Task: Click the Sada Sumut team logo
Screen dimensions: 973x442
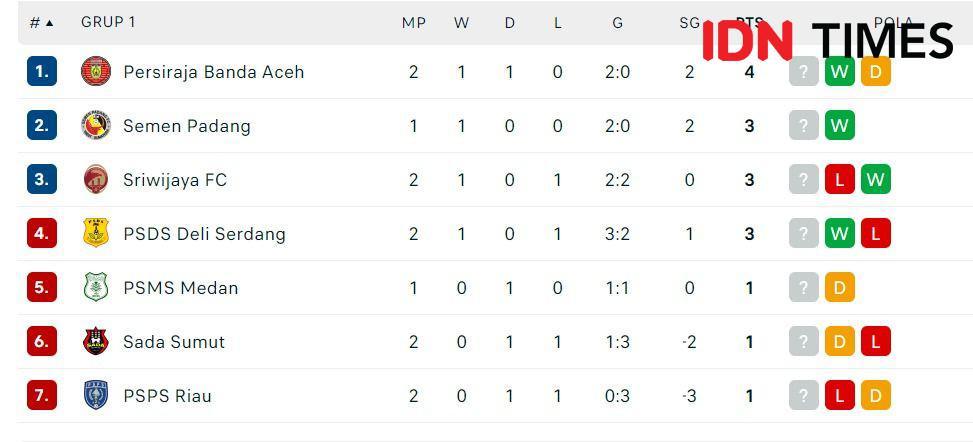Action: click(x=96, y=341)
